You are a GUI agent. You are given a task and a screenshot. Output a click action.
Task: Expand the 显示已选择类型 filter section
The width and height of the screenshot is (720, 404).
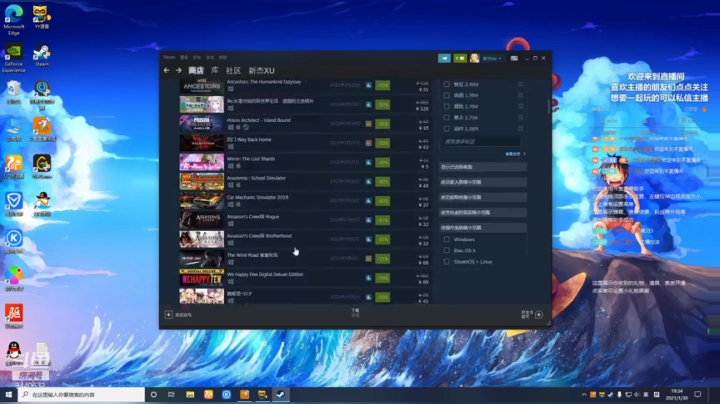point(483,167)
